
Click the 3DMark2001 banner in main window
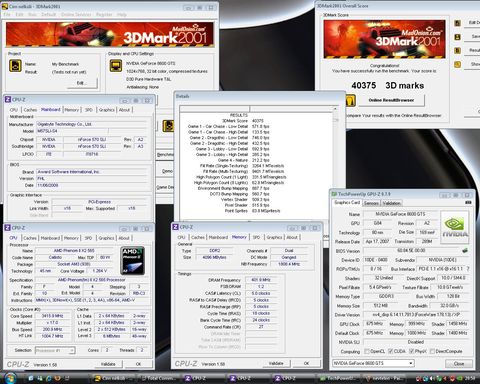[x=110, y=35]
